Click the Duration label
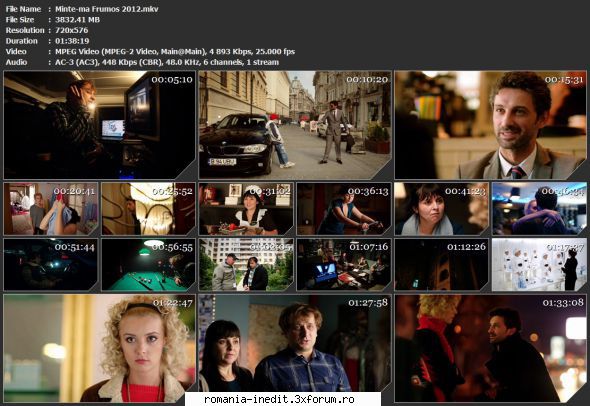Screen dimensions: 590x406 tap(21, 41)
